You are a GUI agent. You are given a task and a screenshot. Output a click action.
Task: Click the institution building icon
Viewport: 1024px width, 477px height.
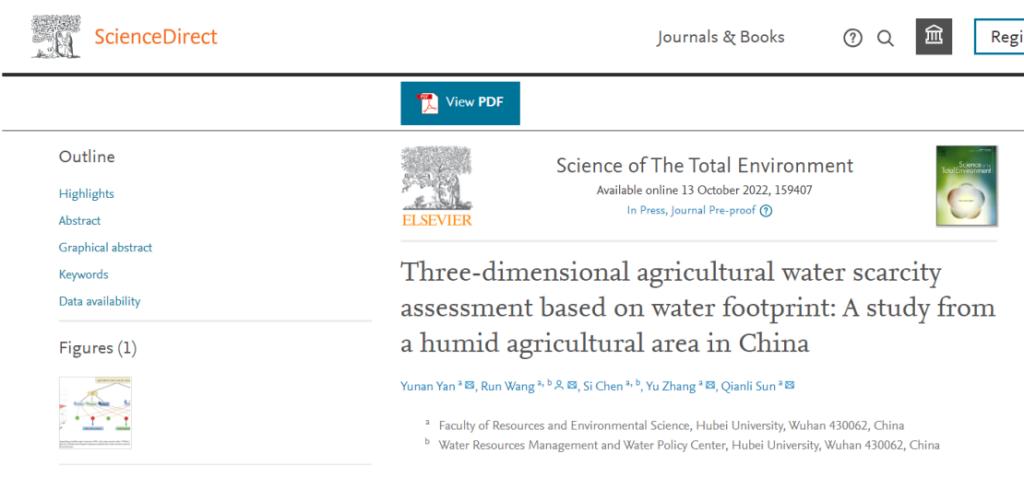(x=934, y=37)
